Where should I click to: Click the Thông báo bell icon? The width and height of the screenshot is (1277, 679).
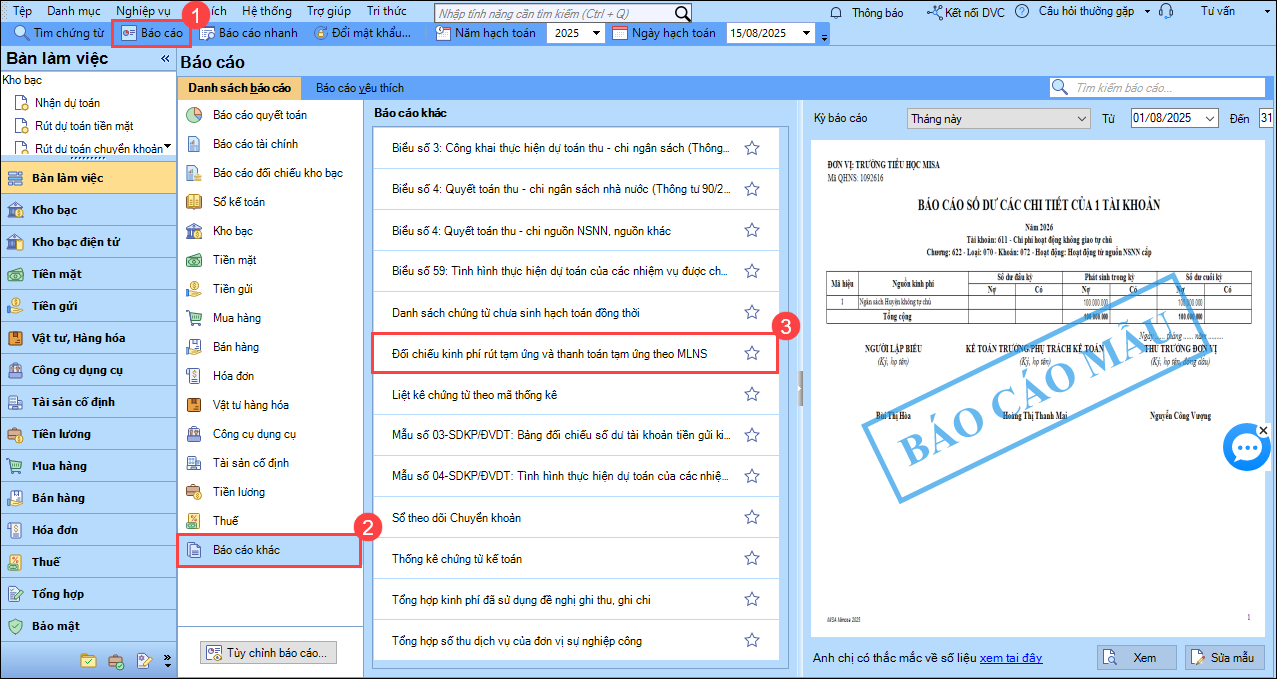(836, 12)
